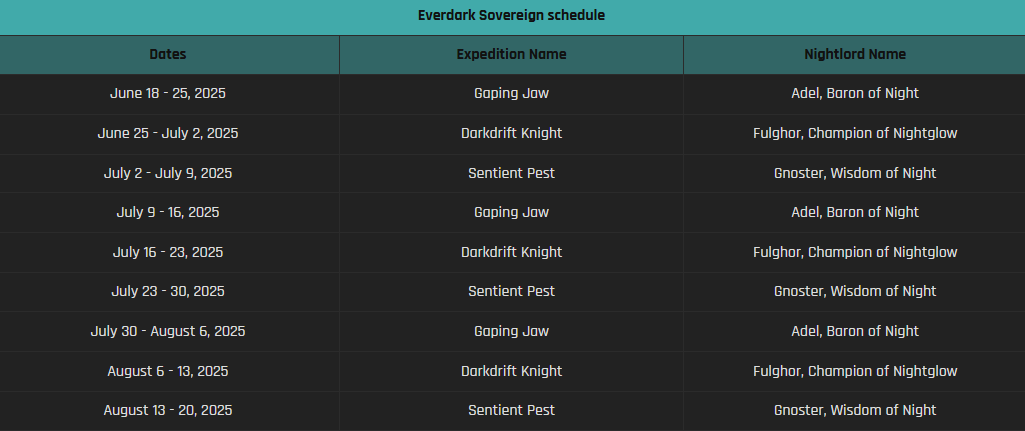Select the Nightlord Name column header
The width and height of the screenshot is (1025, 431).
(x=854, y=54)
